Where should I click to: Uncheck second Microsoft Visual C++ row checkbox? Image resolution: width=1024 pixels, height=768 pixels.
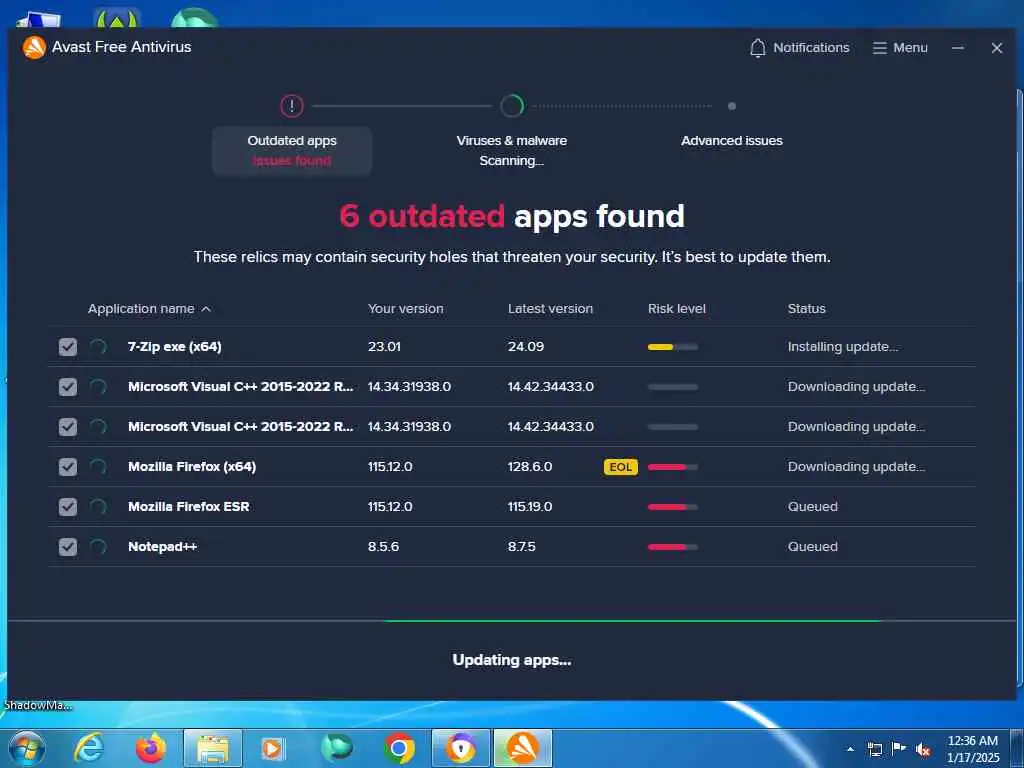68,426
